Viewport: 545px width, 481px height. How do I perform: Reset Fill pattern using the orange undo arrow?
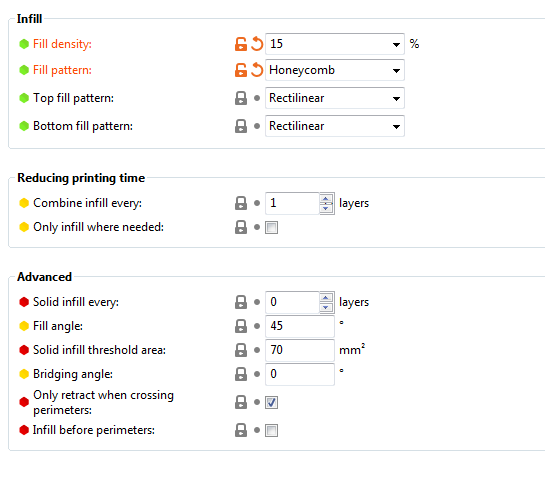(257, 70)
